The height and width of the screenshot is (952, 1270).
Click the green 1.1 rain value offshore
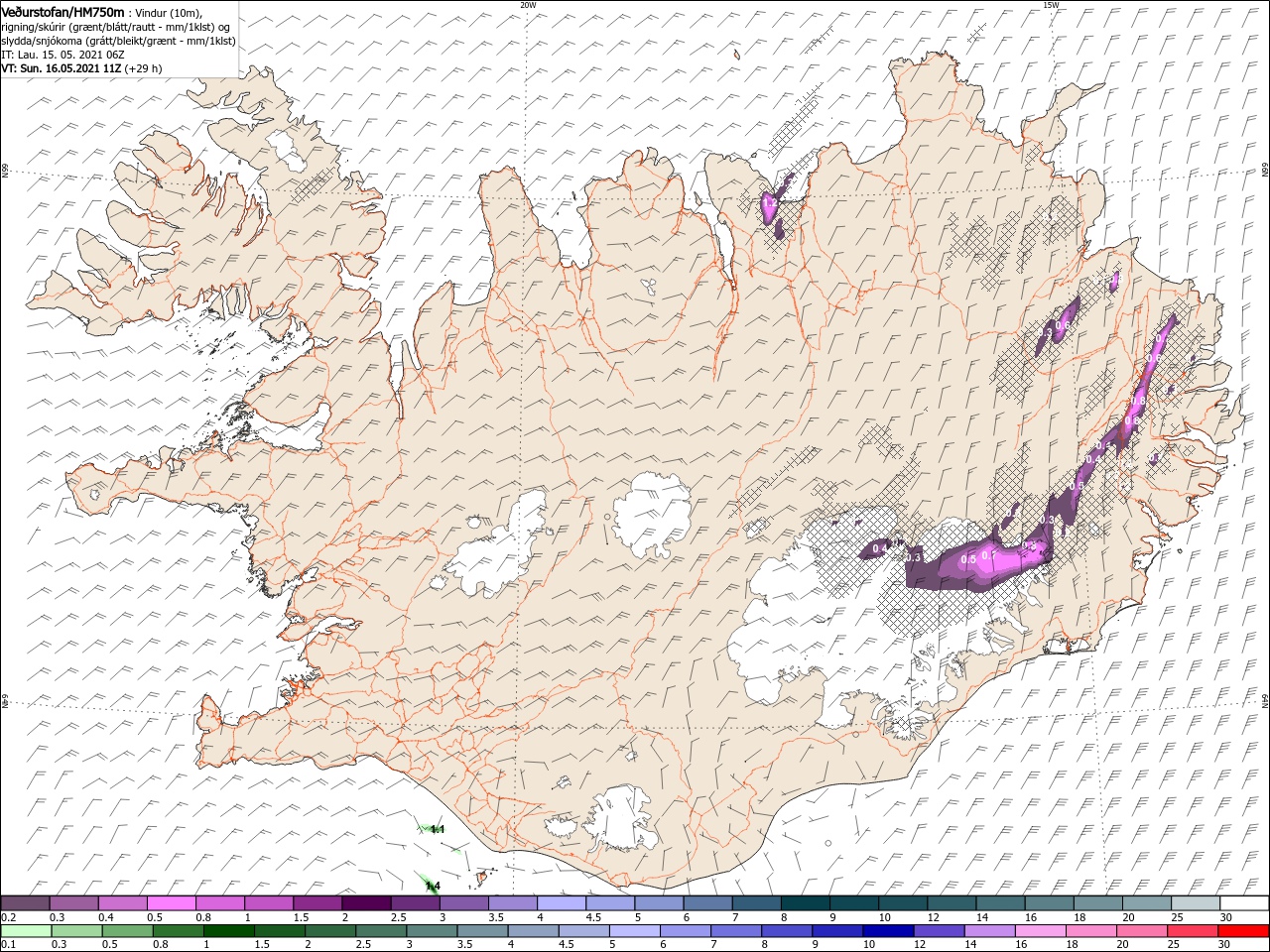[x=438, y=829]
